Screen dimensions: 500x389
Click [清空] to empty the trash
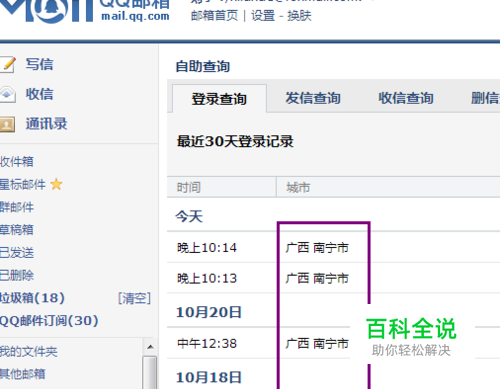[x=134, y=298]
